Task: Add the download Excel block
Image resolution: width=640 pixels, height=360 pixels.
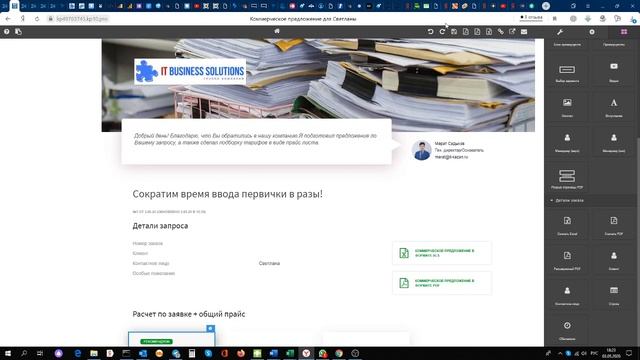Action: 567,225
